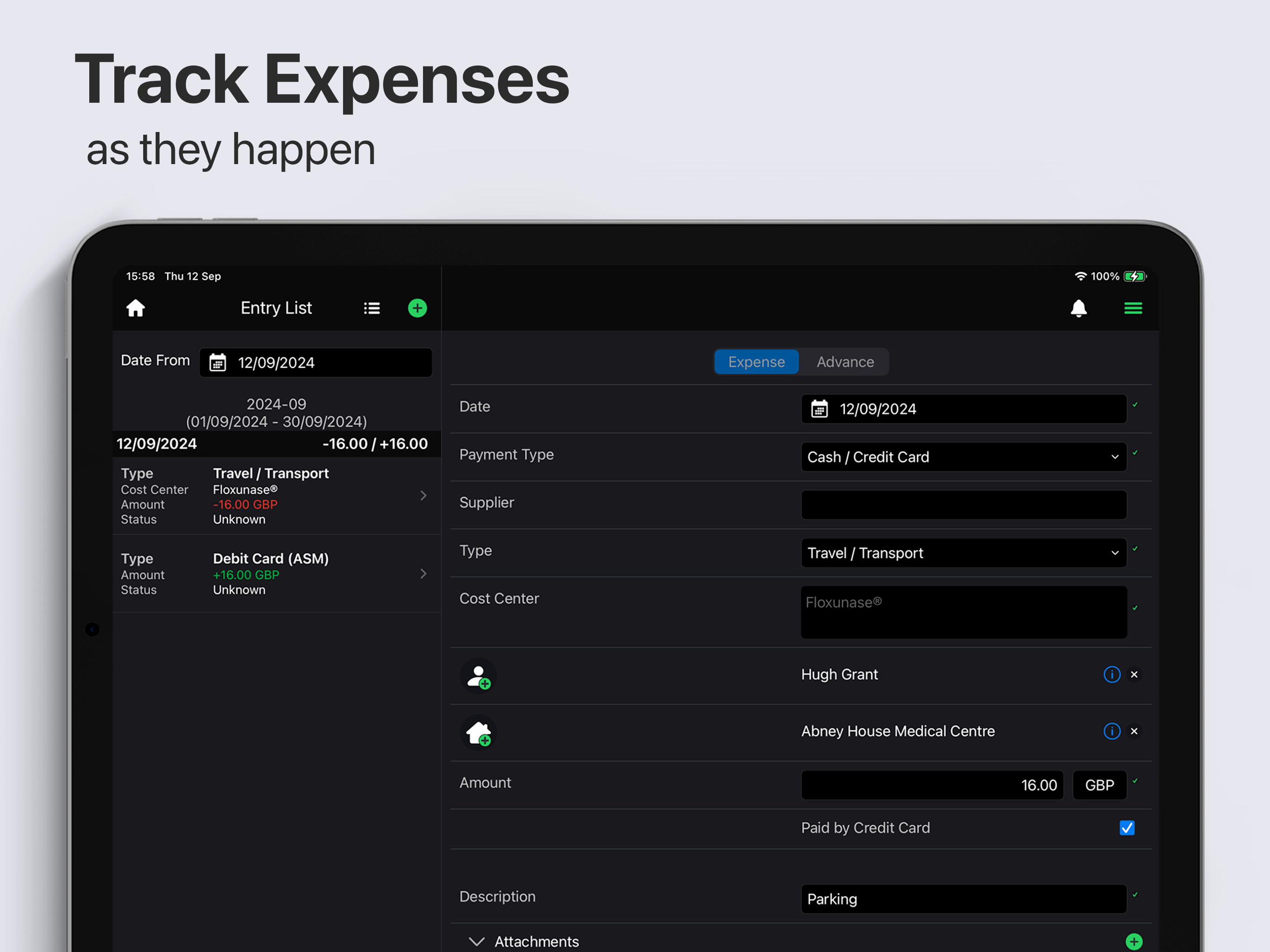Image resolution: width=1270 pixels, height=952 pixels.
Task: Click the Entry List title
Action: click(276, 308)
